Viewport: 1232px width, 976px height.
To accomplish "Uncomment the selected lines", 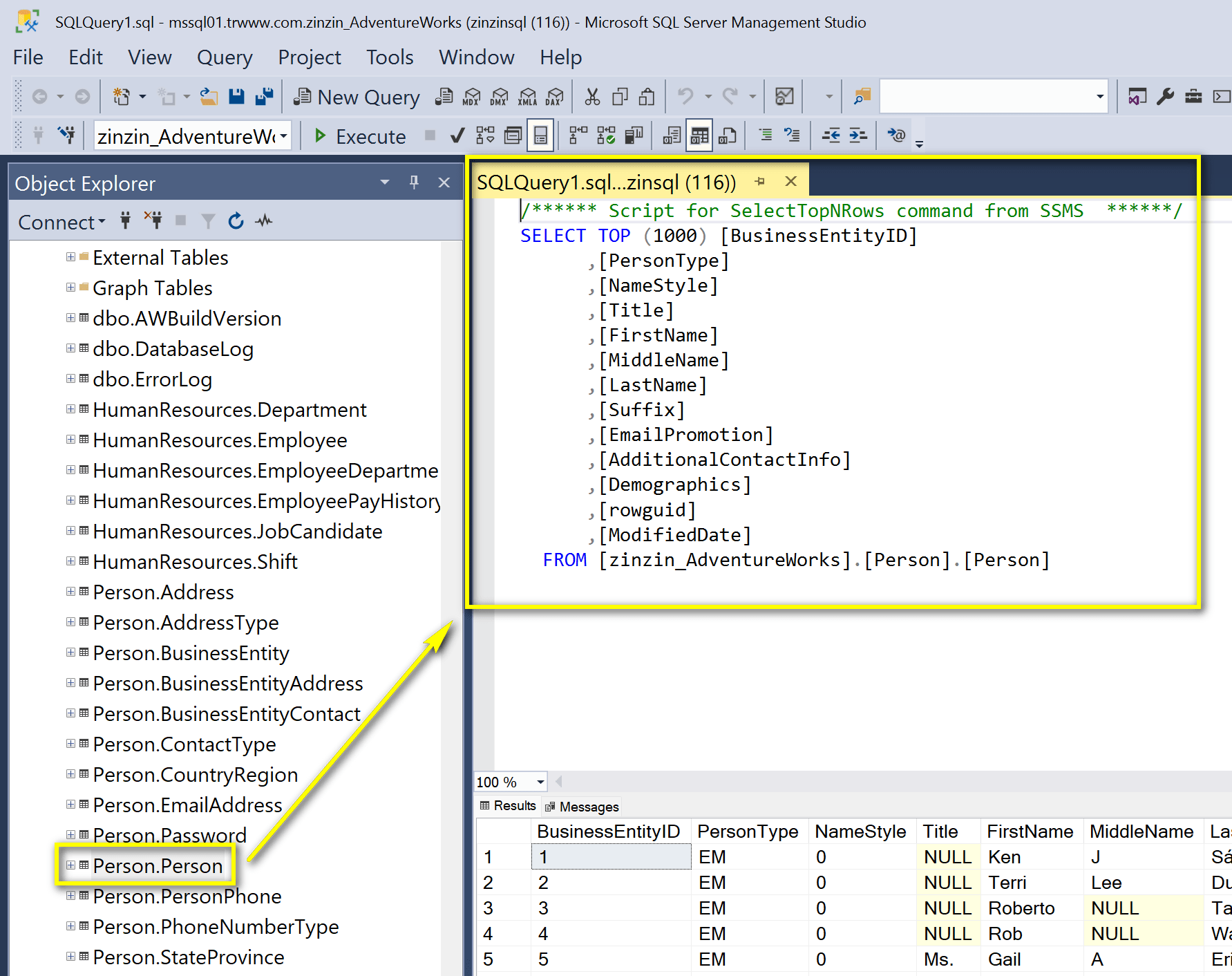I will pos(792,135).
